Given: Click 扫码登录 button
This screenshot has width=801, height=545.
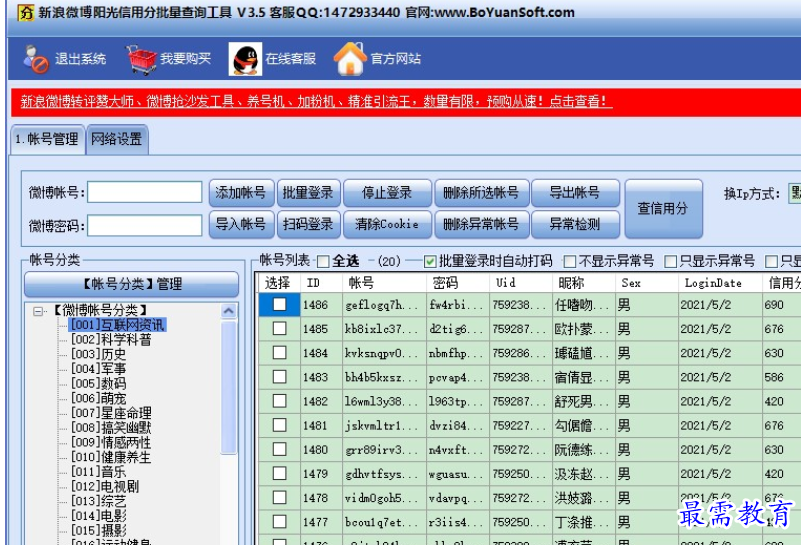Looking at the screenshot, I should (308, 224).
